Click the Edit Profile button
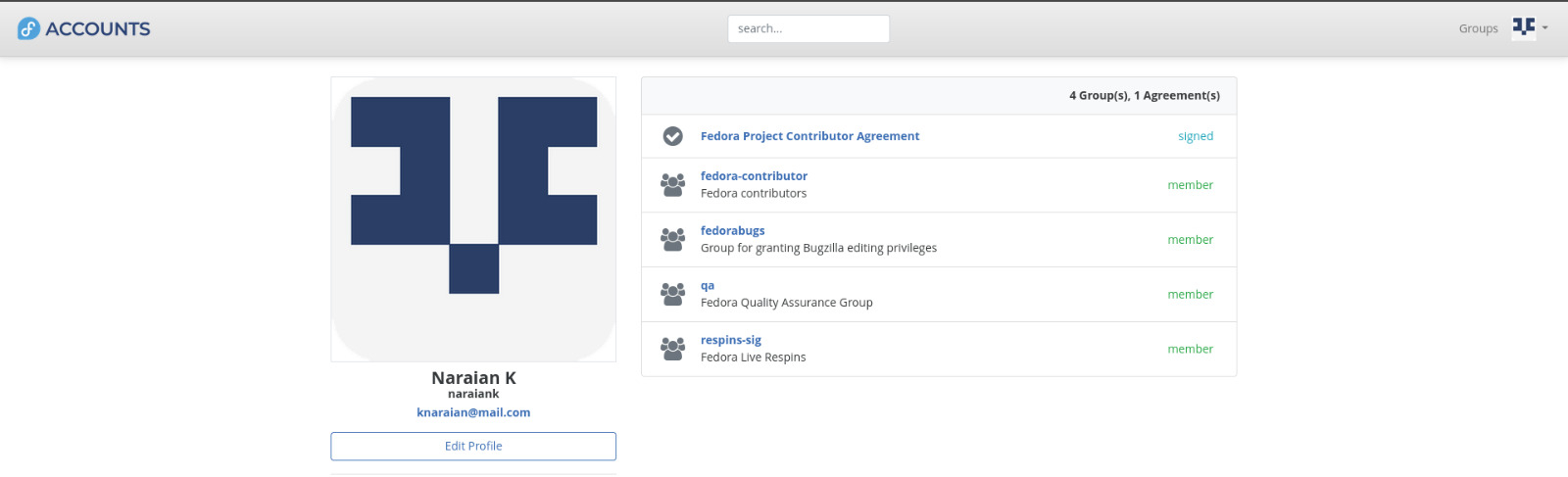Image resolution: width=1568 pixels, height=477 pixels. click(473, 446)
